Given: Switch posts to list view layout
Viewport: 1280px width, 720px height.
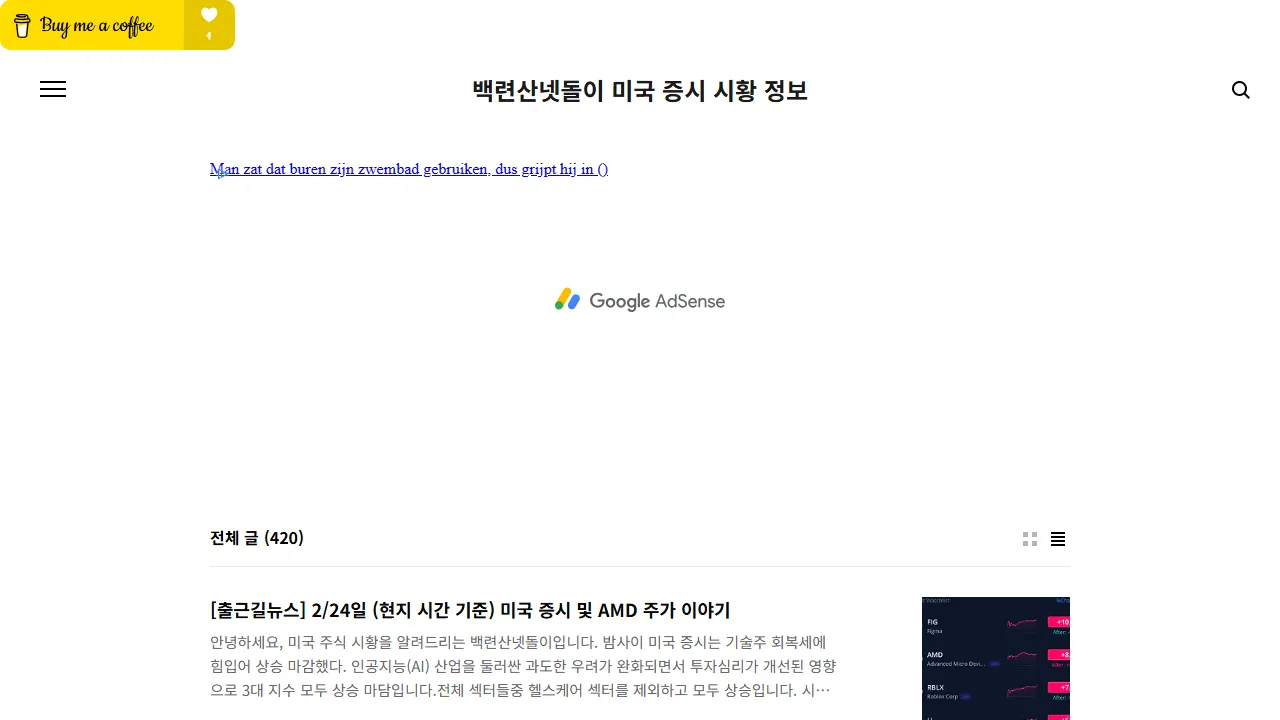Looking at the screenshot, I should point(1058,538).
